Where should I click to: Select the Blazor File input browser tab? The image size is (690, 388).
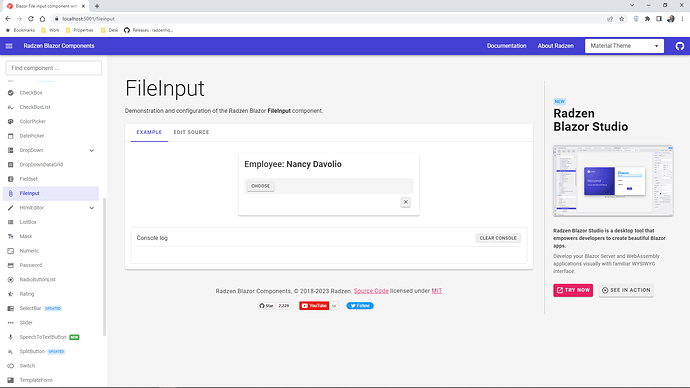(45, 6)
